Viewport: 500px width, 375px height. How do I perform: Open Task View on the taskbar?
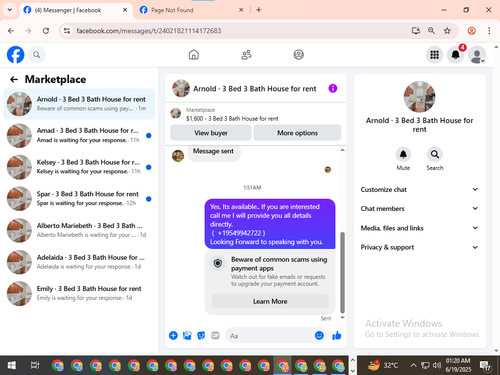[35, 365]
